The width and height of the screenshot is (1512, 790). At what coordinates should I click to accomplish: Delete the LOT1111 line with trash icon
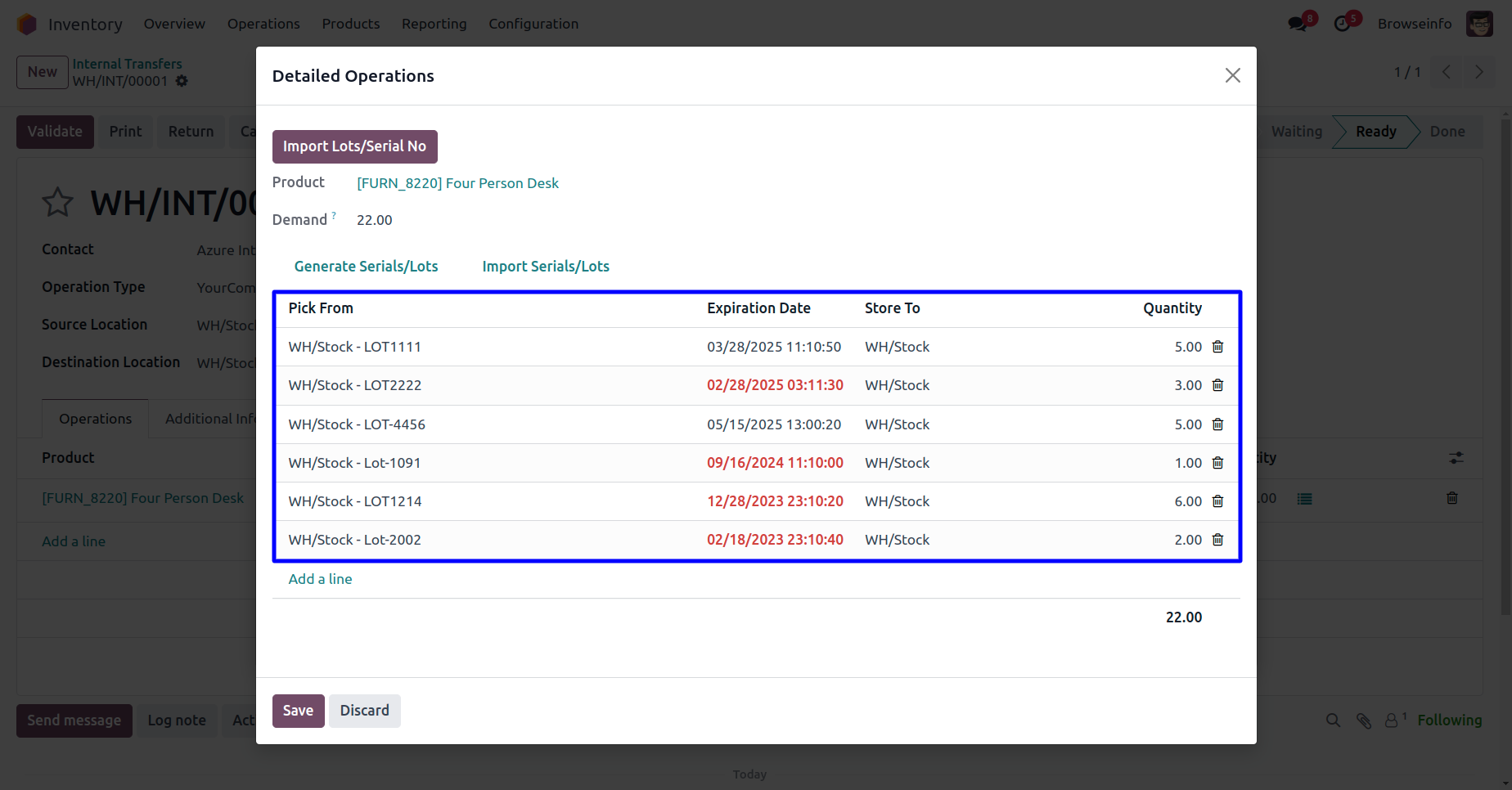tap(1217, 347)
